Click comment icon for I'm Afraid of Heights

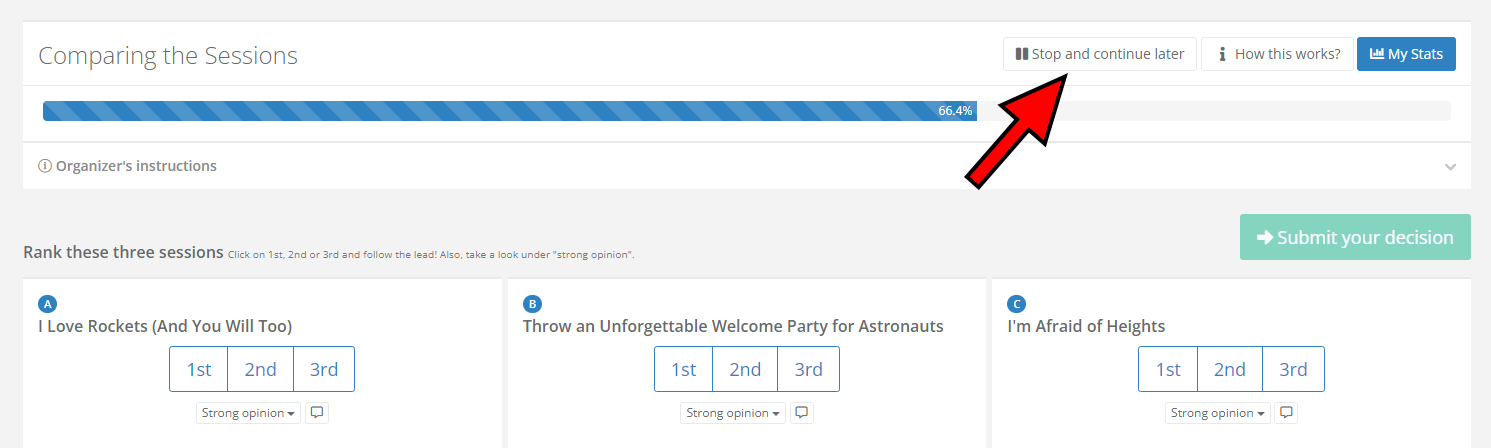[1286, 412]
